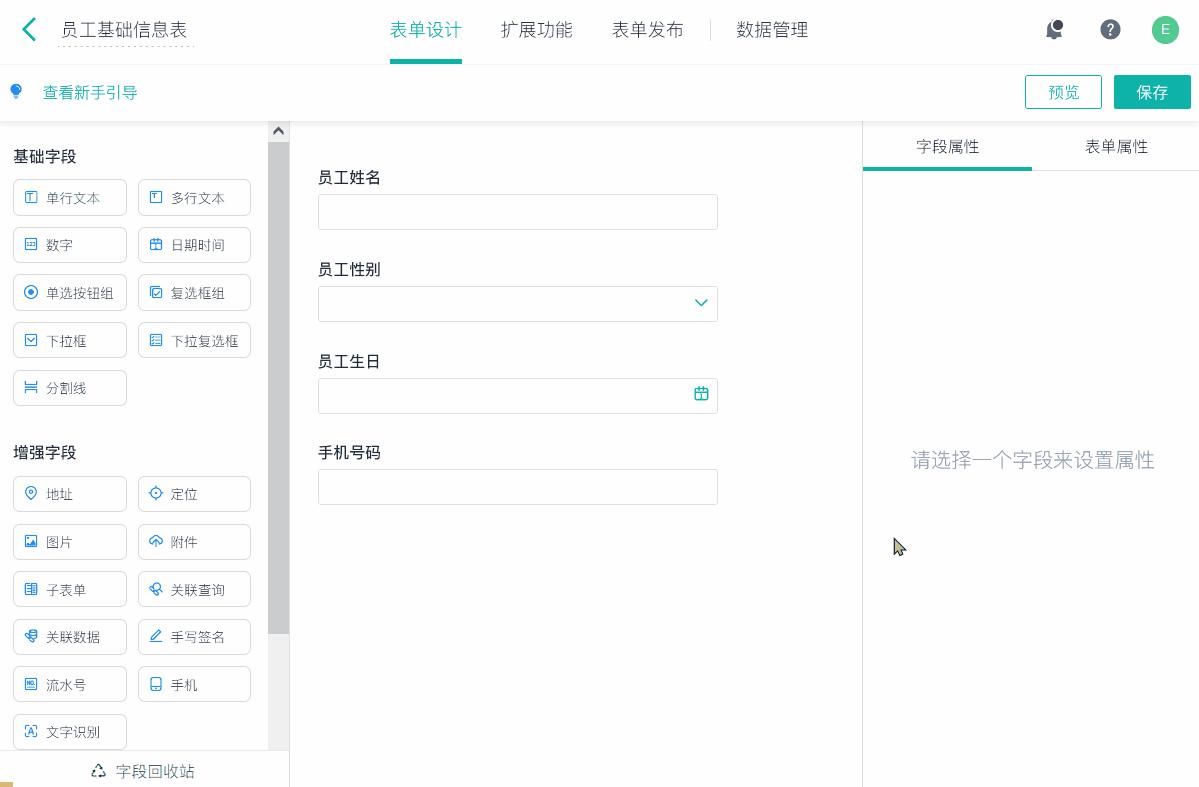Screen dimensions: 1199x787
Task: Add a 文字识别 field
Action: coord(70,732)
